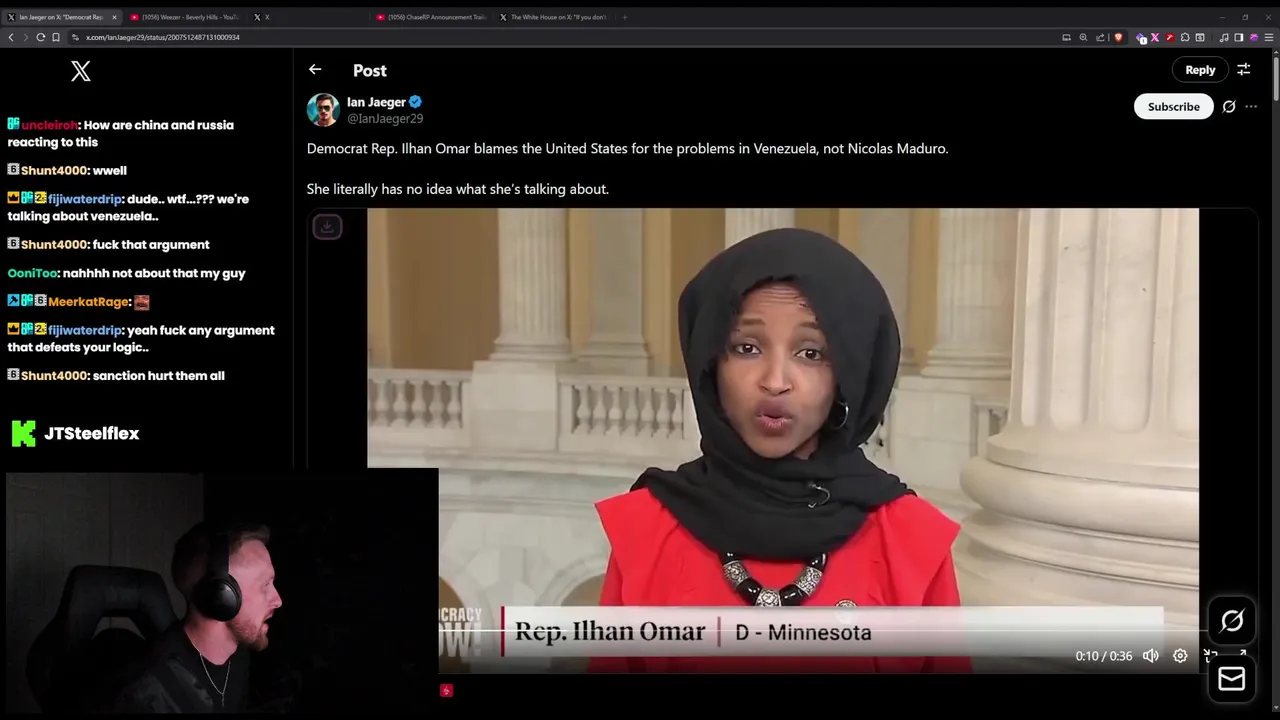Image resolution: width=1280 pixels, height=720 pixels.
Task: Open the browser hamburger main menu
Action: tap(1270, 37)
